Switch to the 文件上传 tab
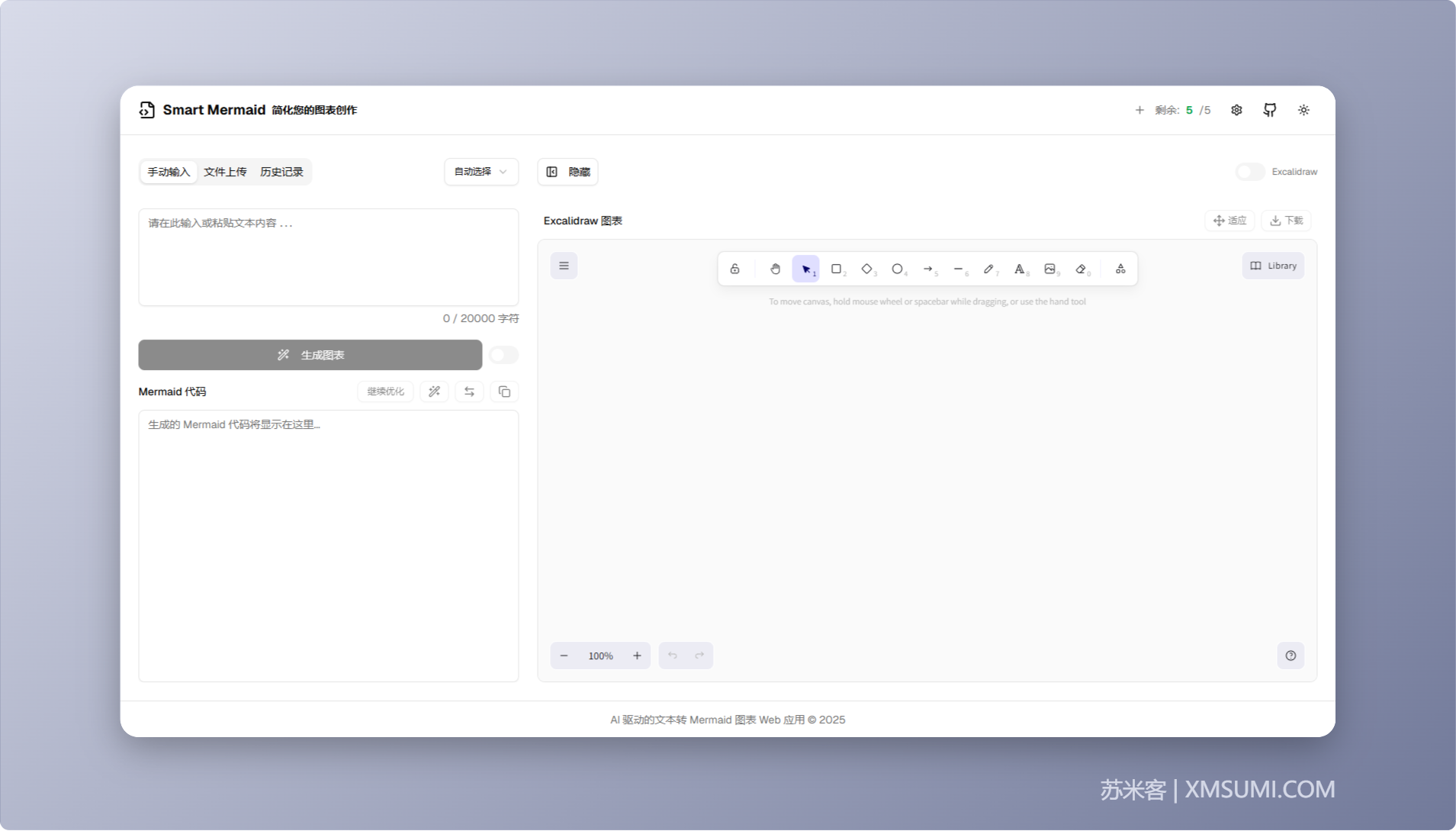The image size is (1456, 831). [225, 172]
